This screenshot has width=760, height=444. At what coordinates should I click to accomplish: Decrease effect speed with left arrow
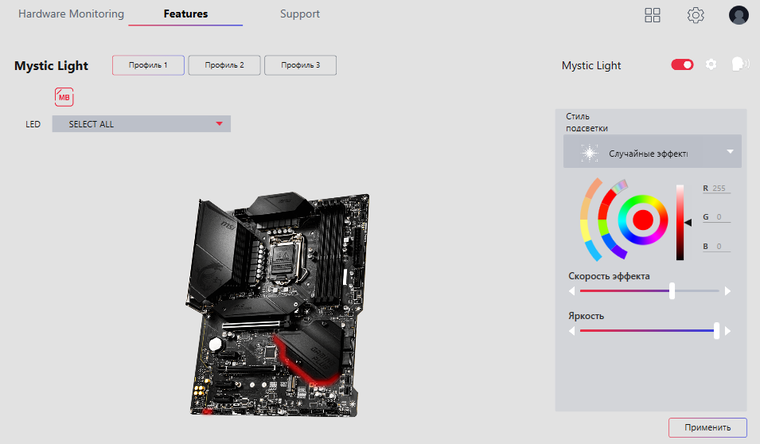572,291
